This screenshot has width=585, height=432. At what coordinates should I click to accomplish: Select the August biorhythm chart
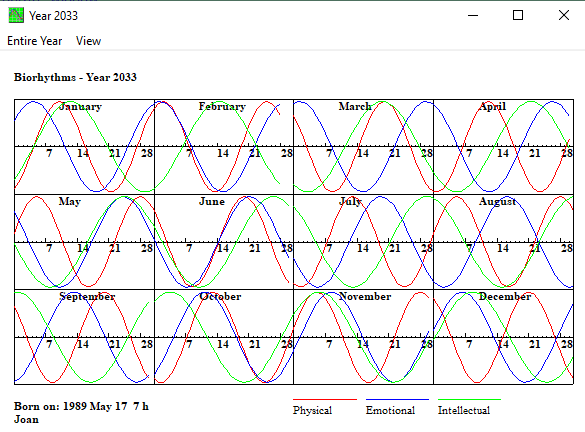[503, 242]
